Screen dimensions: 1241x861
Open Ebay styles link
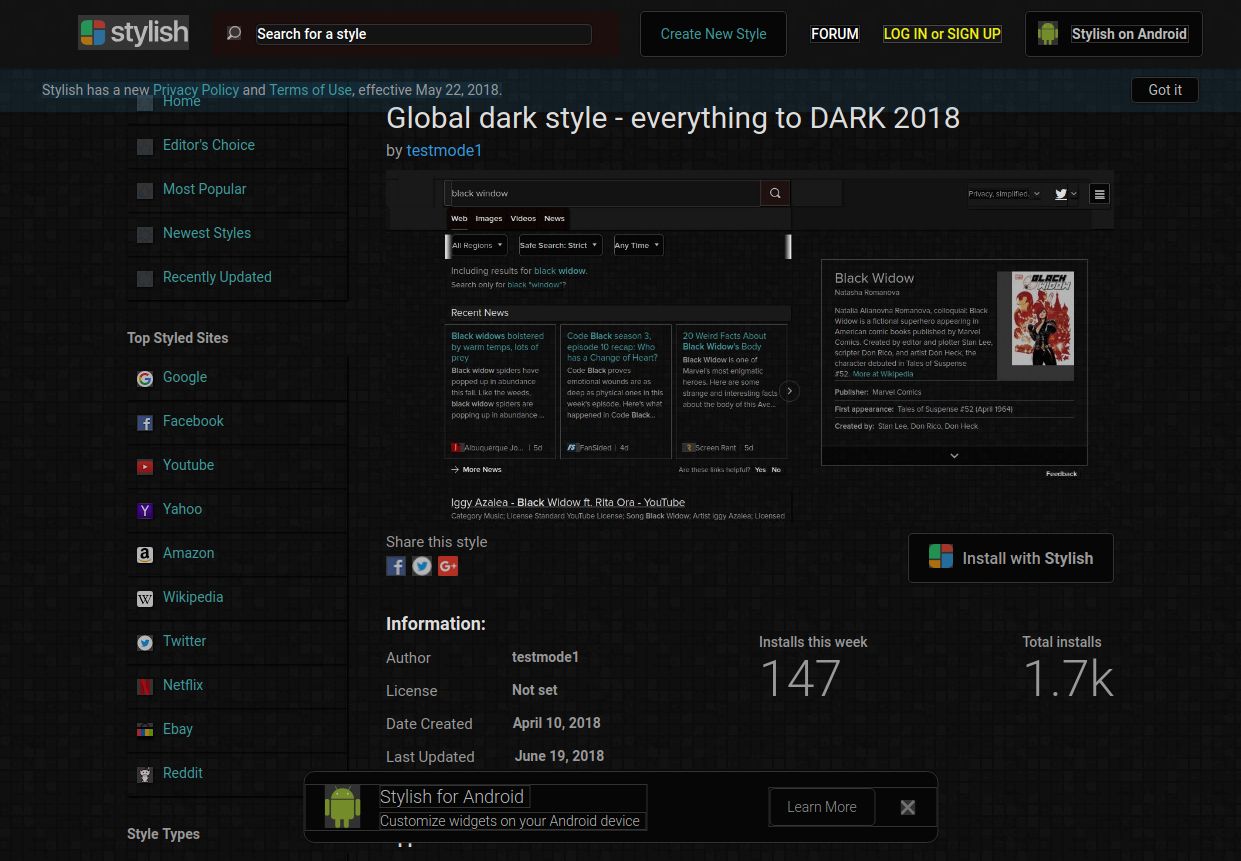(178, 729)
